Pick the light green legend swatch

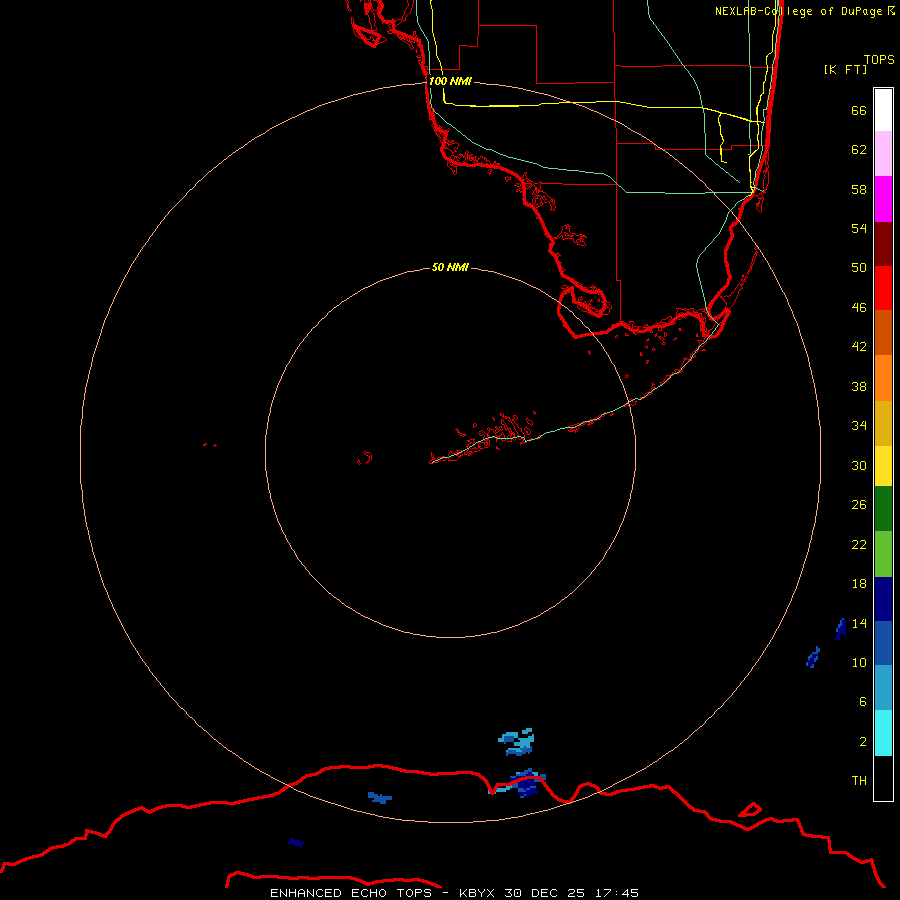pos(883,553)
